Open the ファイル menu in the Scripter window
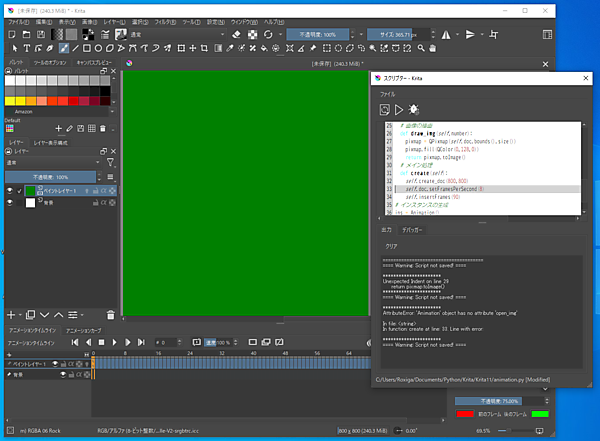The image size is (600, 441). (386, 93)
